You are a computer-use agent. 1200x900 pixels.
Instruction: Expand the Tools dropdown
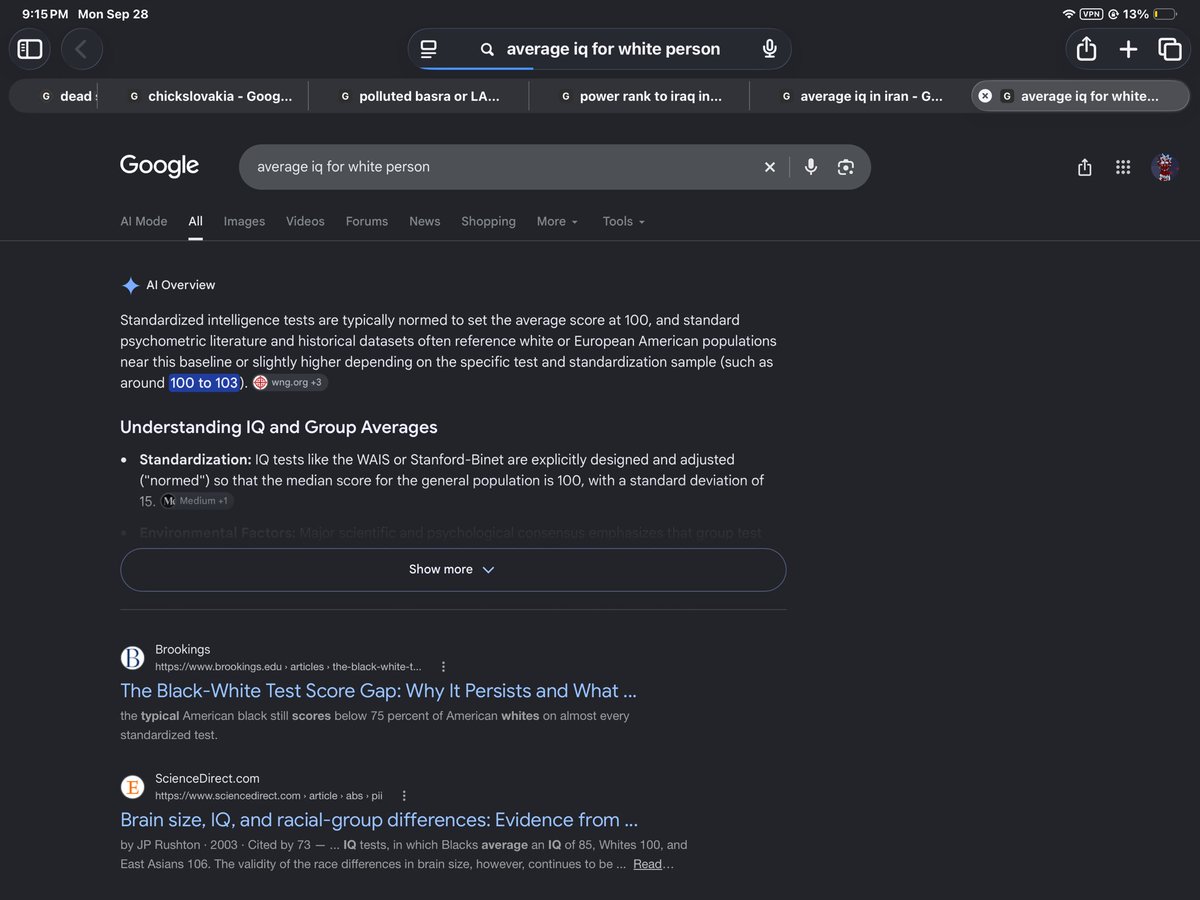click(624, 221)
